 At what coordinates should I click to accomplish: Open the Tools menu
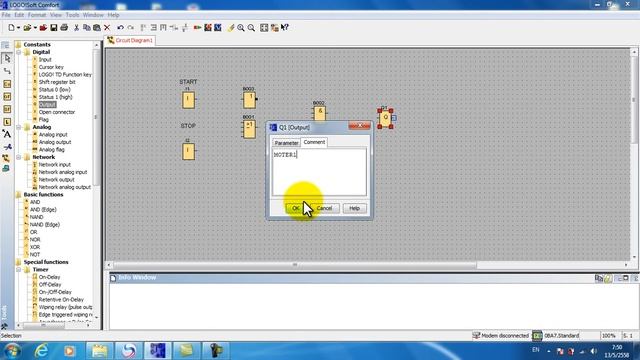72,15
